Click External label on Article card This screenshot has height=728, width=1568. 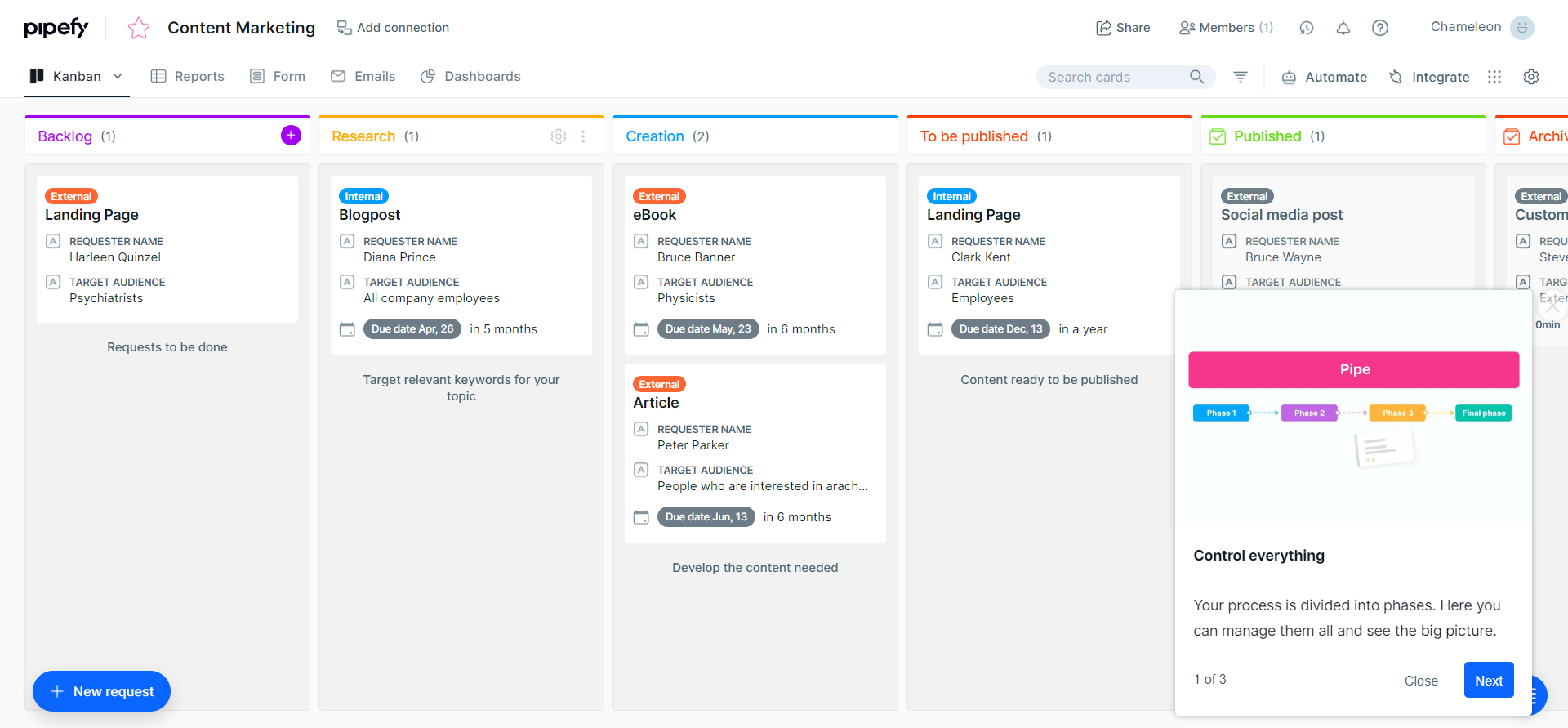point(659,384)
